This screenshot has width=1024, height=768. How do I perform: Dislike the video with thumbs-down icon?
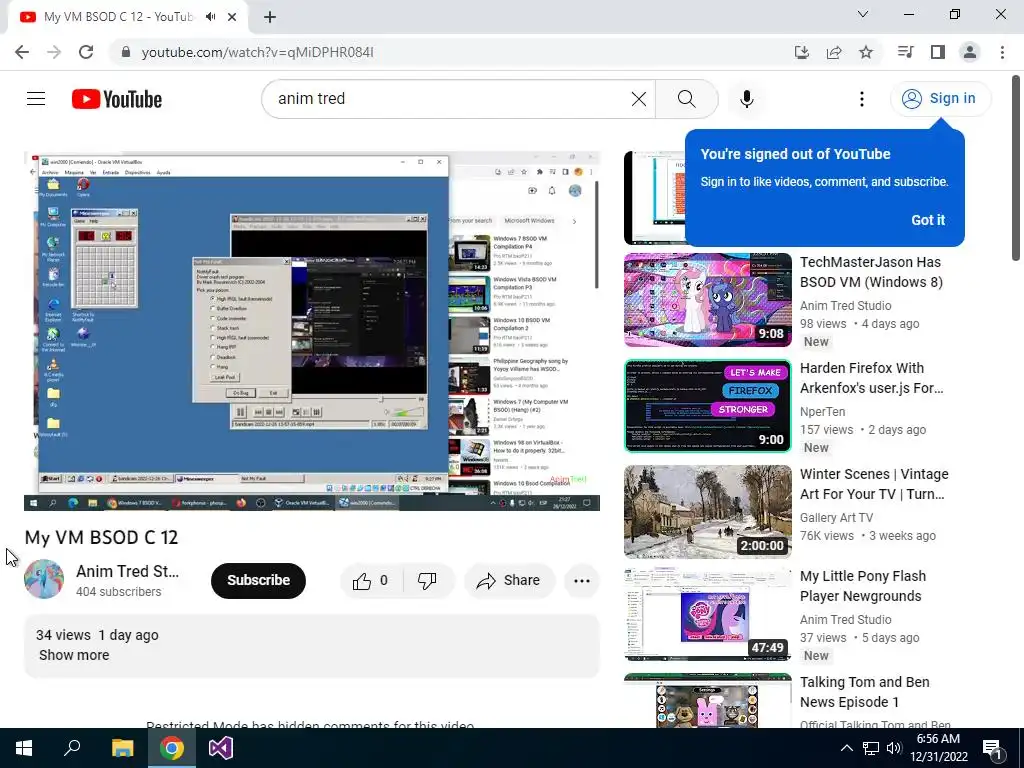(x=427, y=581)
